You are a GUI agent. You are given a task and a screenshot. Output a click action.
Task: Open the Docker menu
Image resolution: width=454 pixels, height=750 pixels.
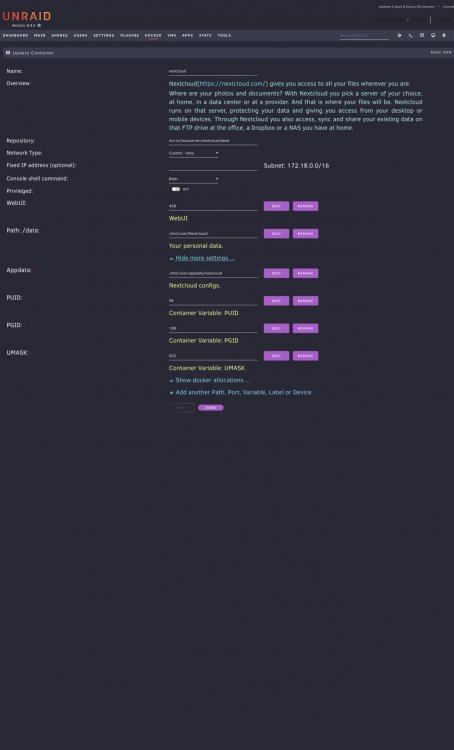tap(153, 35)
